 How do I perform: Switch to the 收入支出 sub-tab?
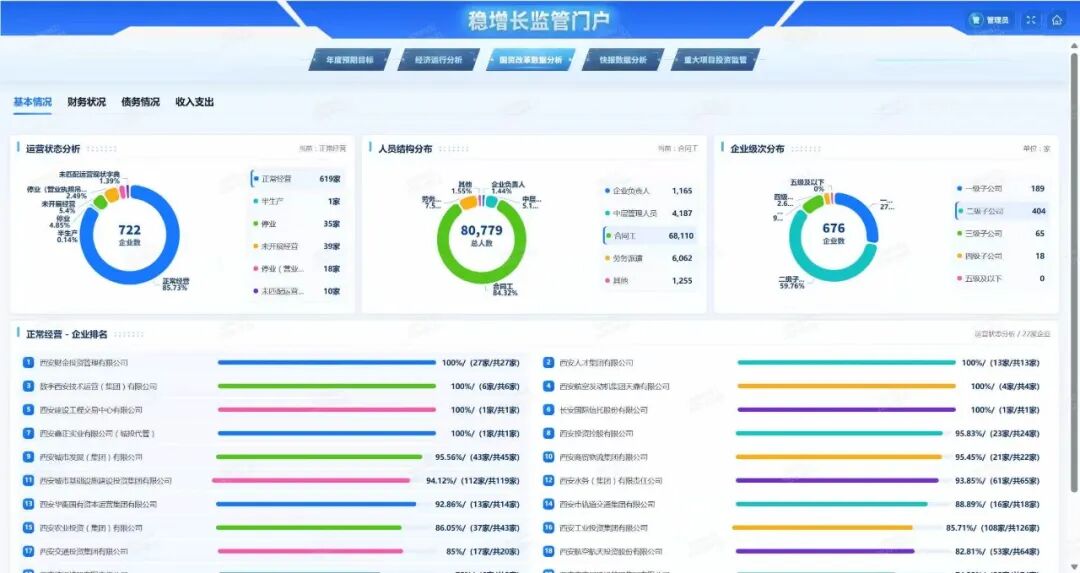[194, 102]
